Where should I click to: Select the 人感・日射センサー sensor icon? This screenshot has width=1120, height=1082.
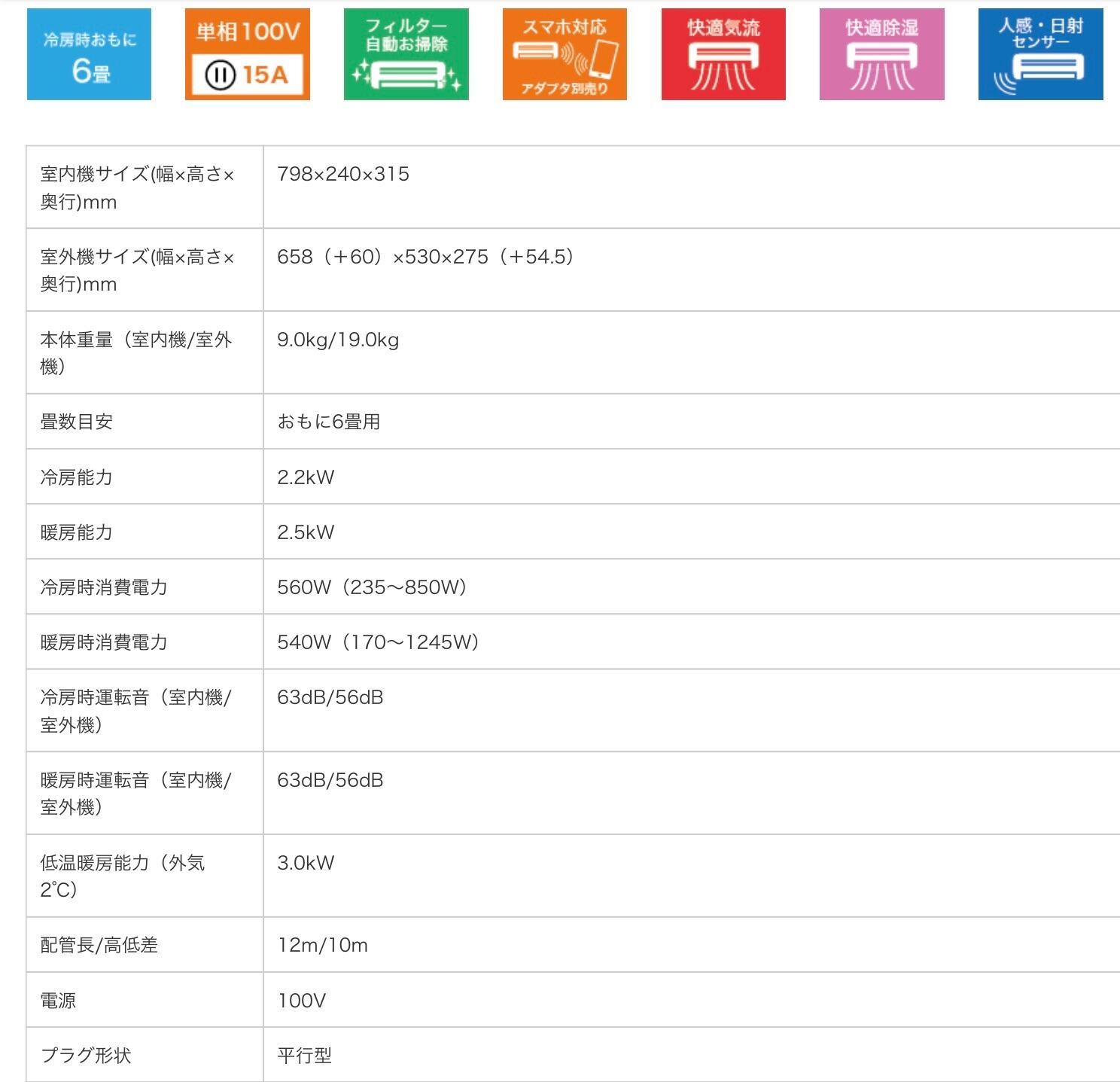[x=1040, y=54]
